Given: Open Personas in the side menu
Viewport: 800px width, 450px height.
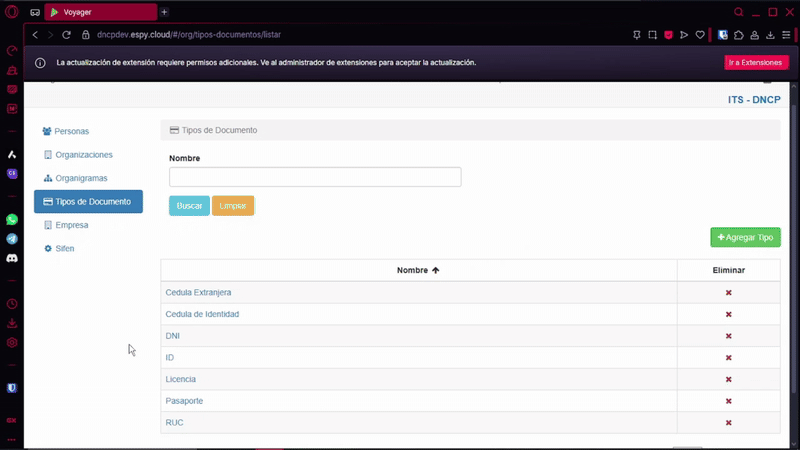Looking at the screenshot, I should pyautogui.click(x=66, y=131).
